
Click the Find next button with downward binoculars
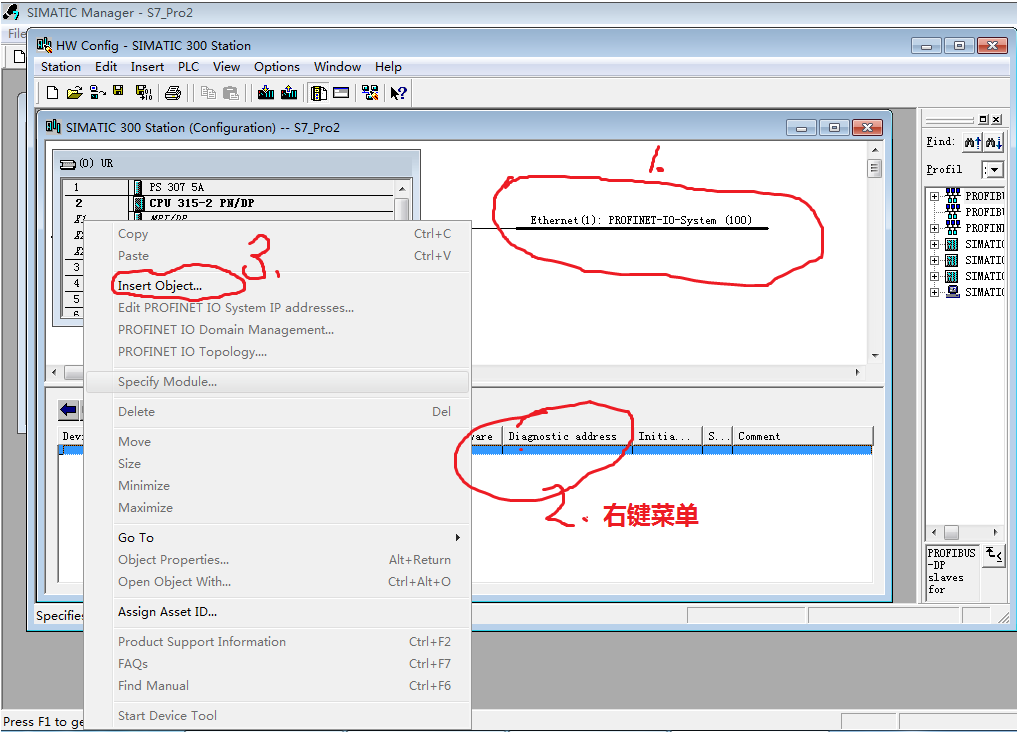993,141
